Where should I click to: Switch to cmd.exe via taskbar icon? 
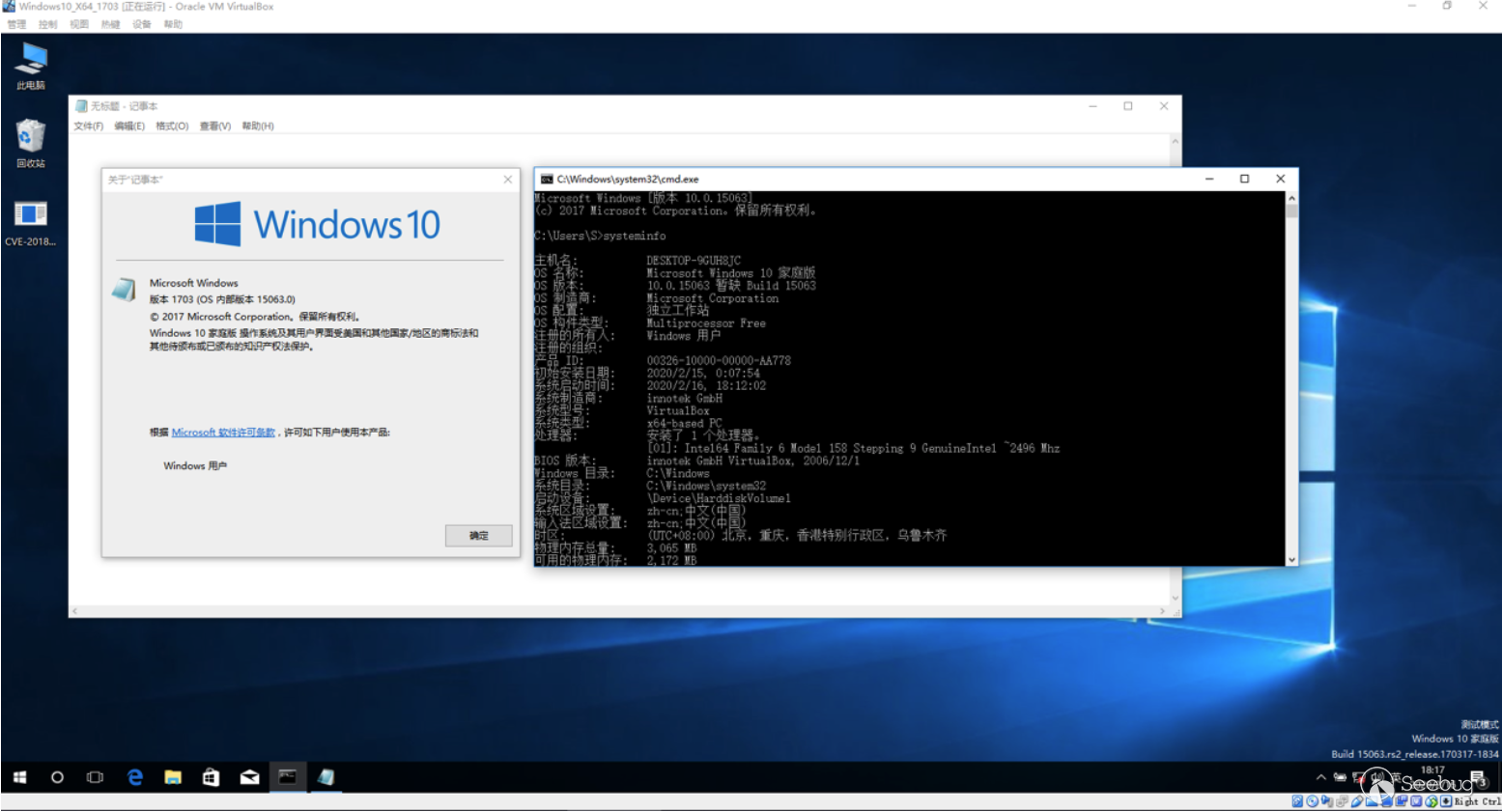288,777
